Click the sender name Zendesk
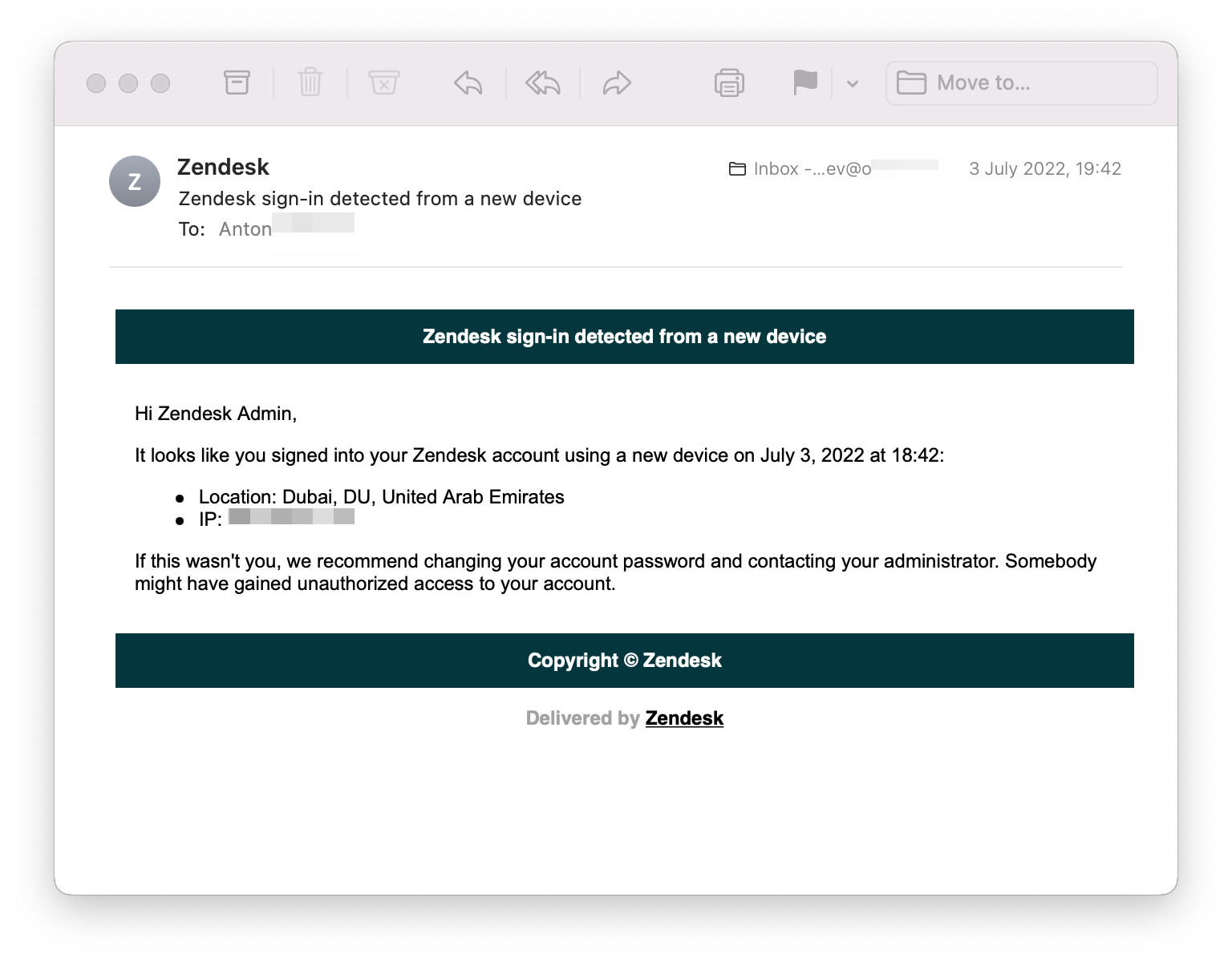1232x962 pixels. tap(223, 167)
